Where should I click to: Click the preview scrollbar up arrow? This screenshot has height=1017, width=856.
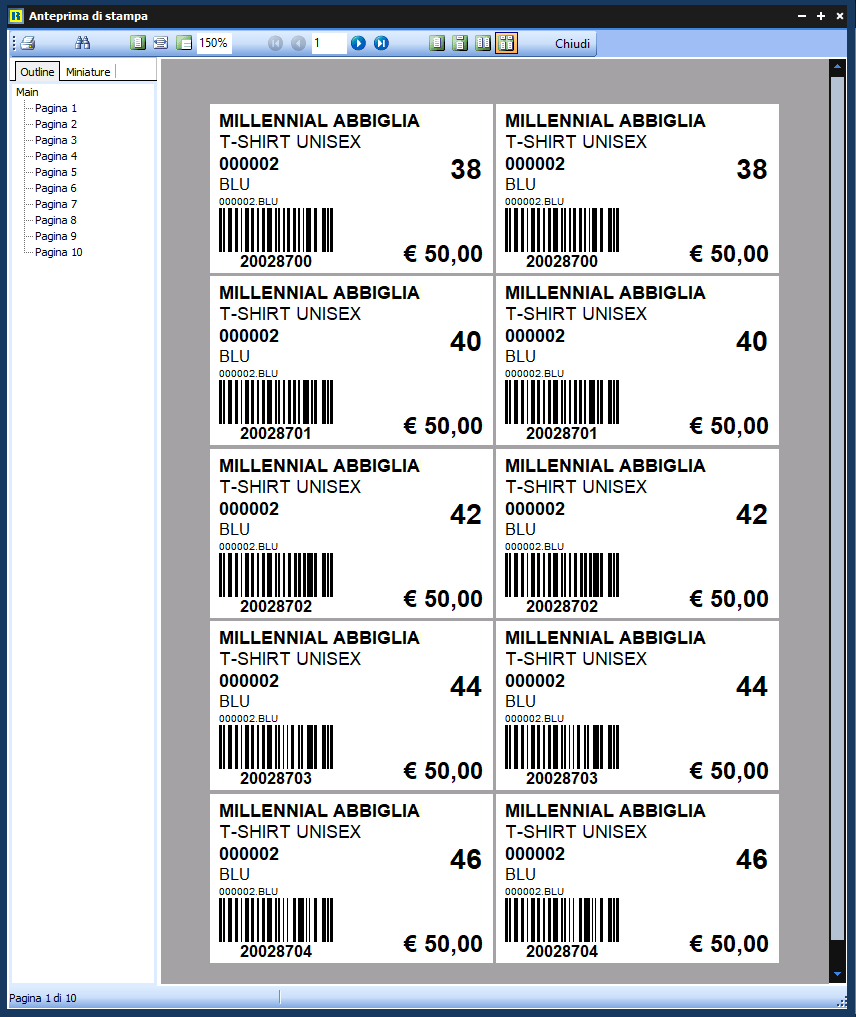tap(837, 67)
